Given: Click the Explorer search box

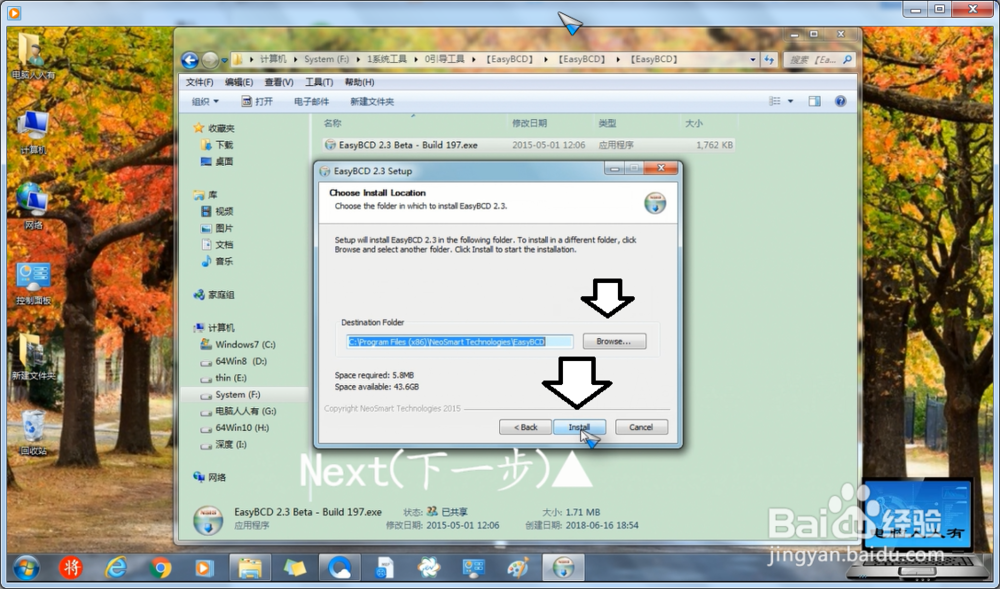Looking at the screenshot, I should 819,59.
